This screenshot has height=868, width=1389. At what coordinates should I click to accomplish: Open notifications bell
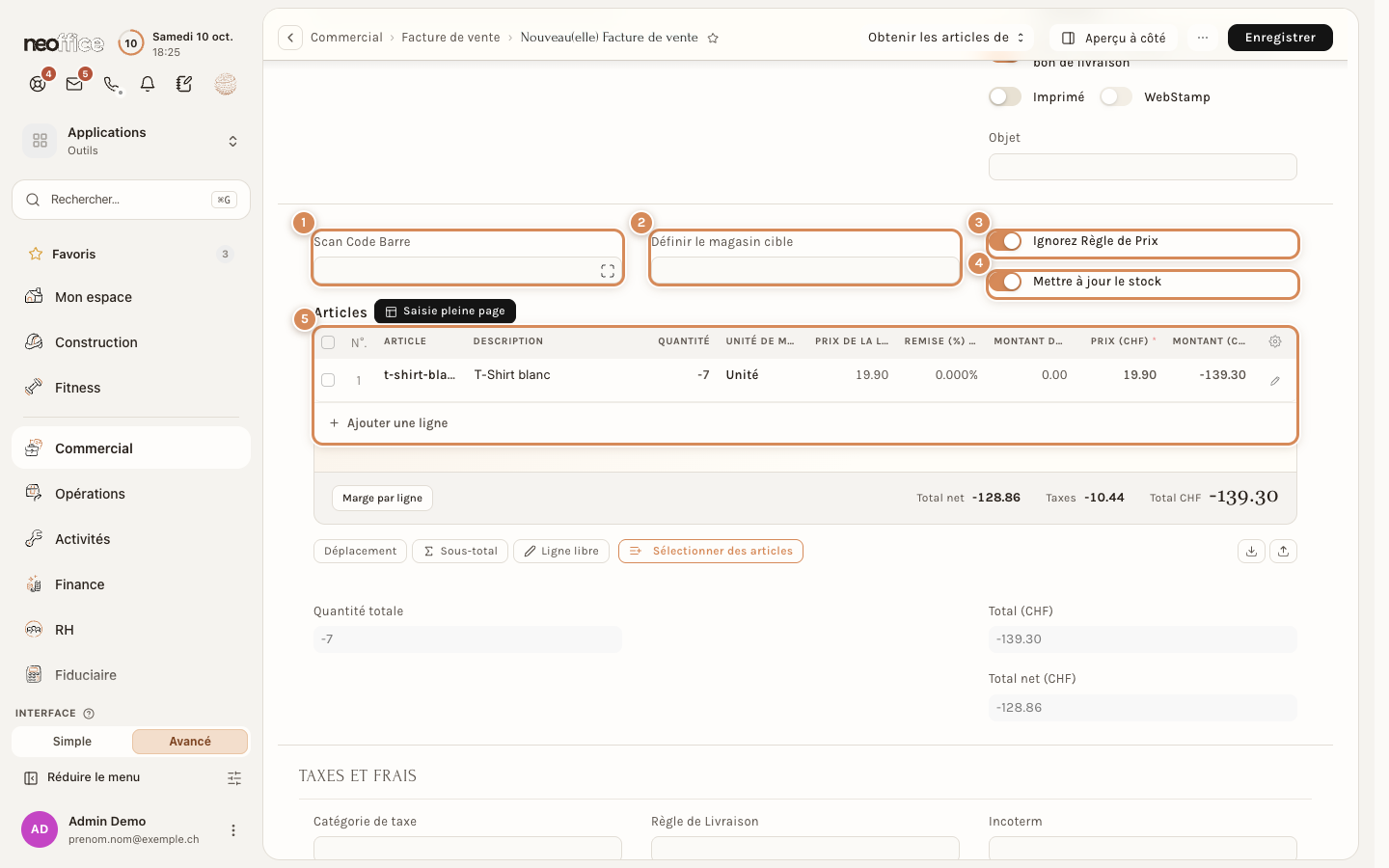pyautogui.click(x=148, y=84)
